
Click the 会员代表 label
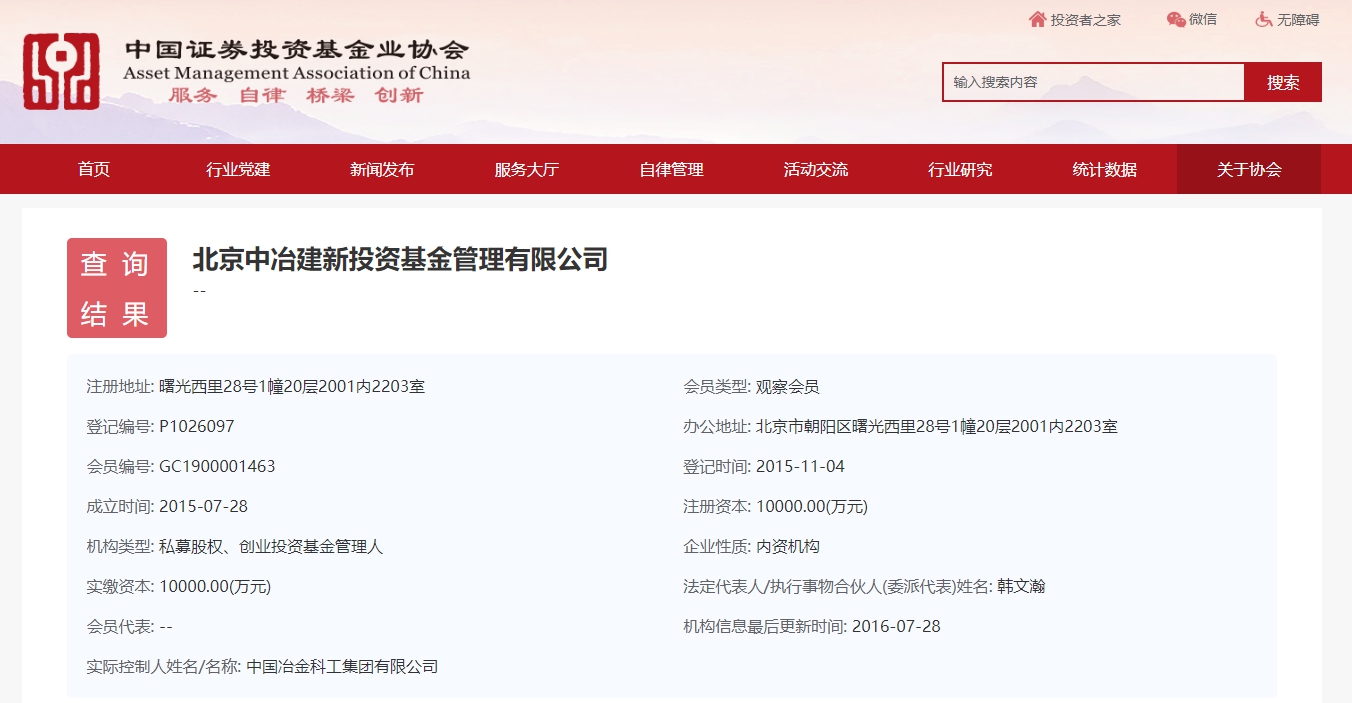(120, 627)
